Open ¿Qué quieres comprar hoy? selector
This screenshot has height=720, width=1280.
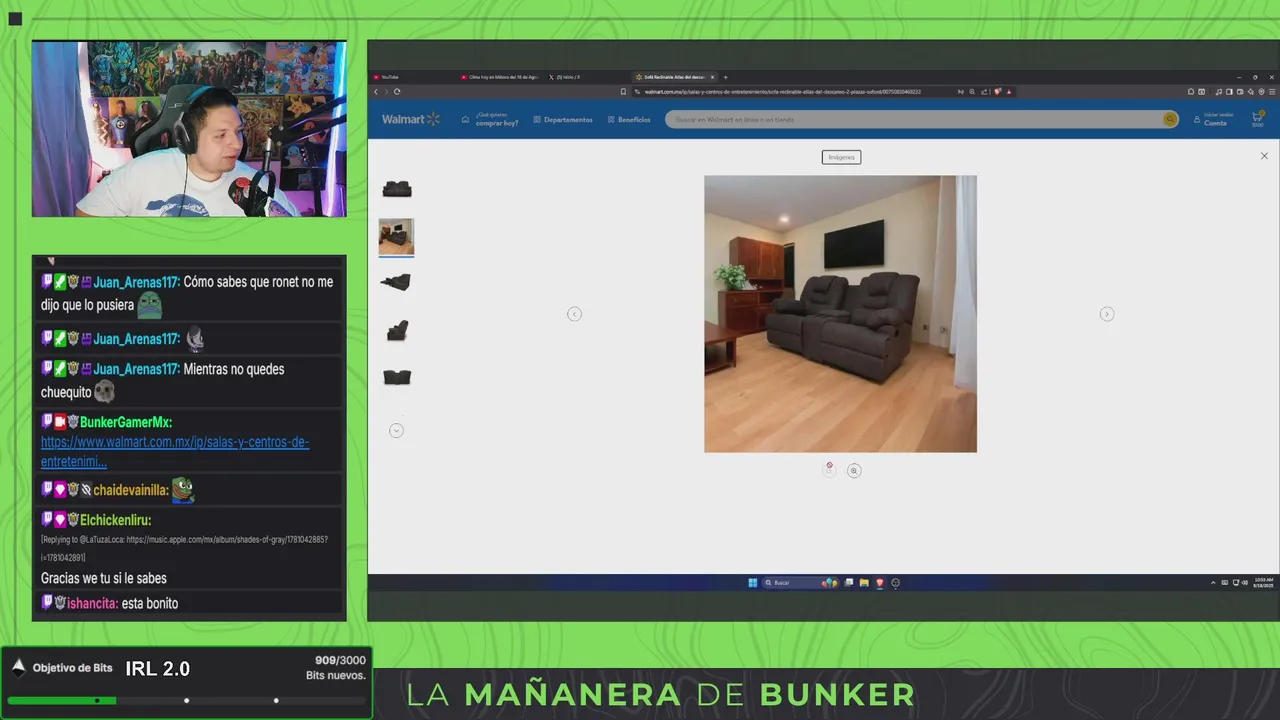(x=490, y=120)
